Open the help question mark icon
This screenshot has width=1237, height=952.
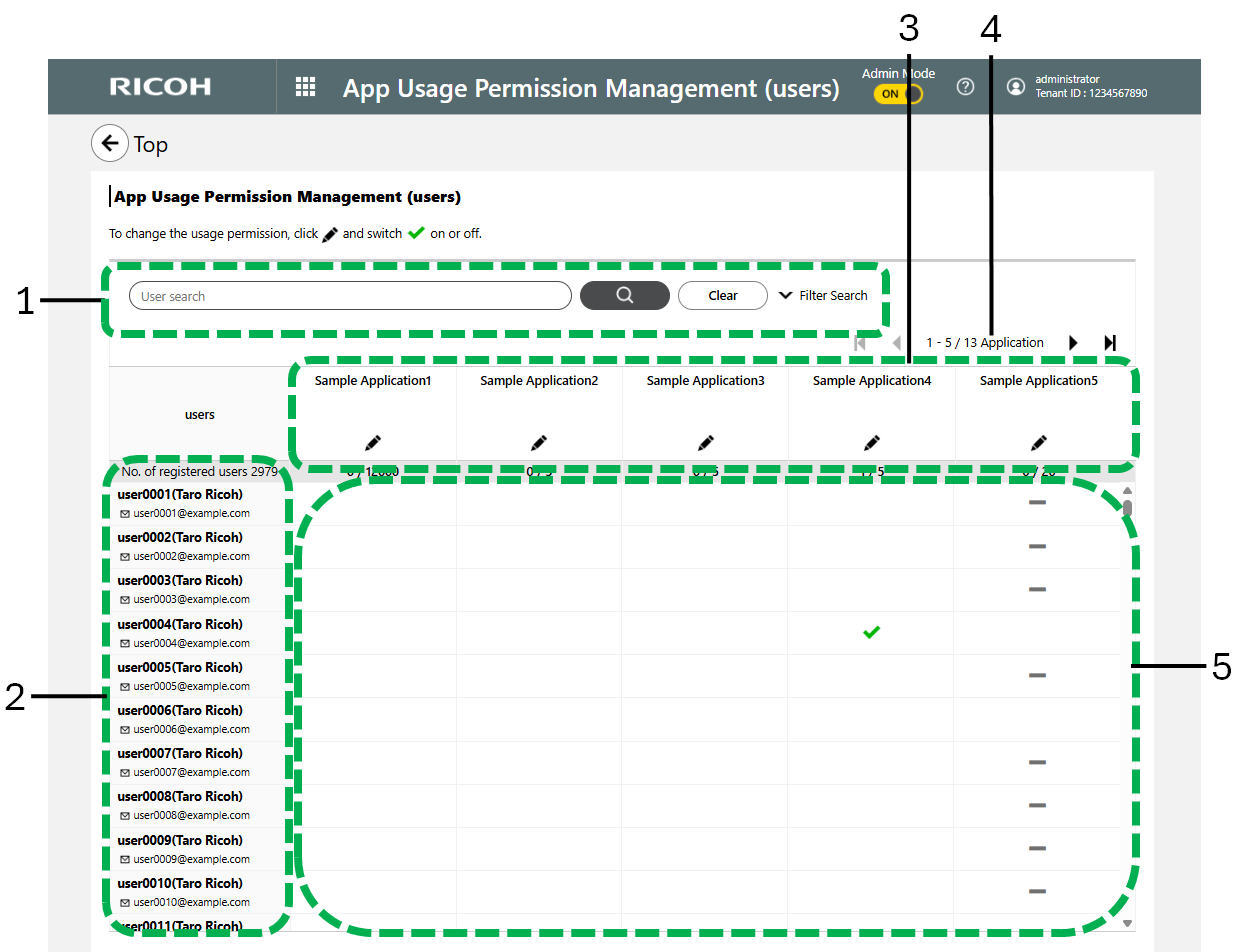(x=964, y=87)
